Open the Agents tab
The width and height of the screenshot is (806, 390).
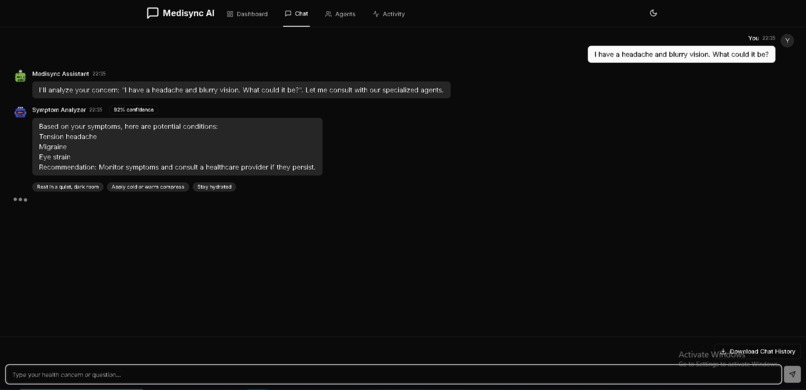point(340,14)
